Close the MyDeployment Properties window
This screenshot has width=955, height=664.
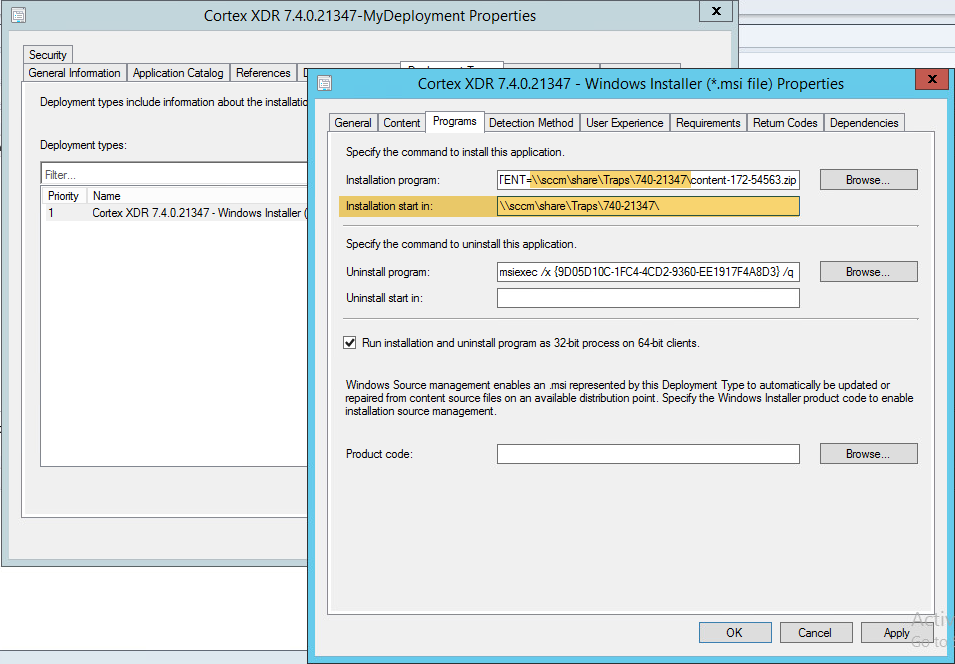pyautogui.click(x=716, y=11)
